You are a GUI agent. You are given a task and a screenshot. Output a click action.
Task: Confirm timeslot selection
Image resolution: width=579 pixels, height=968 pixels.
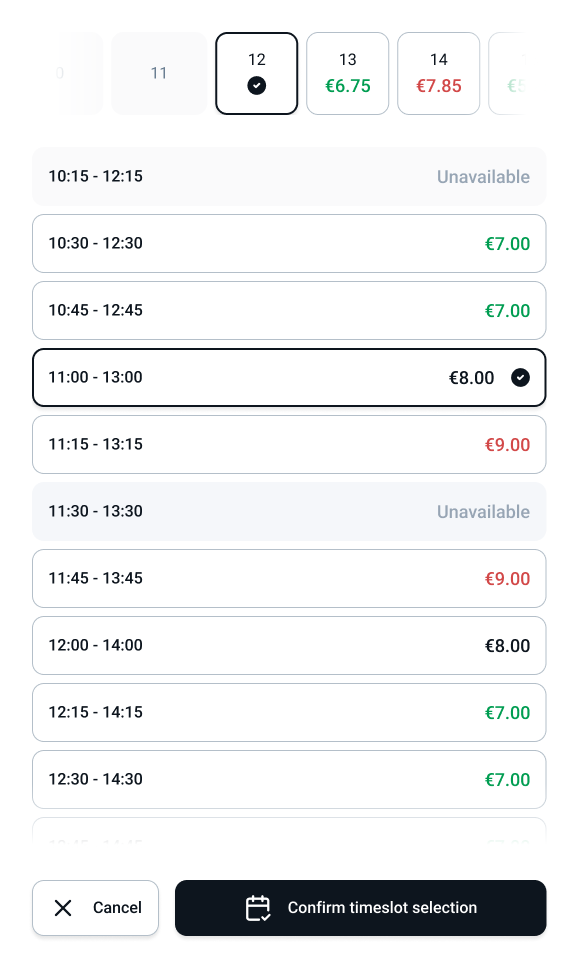[x=360, y=908]
